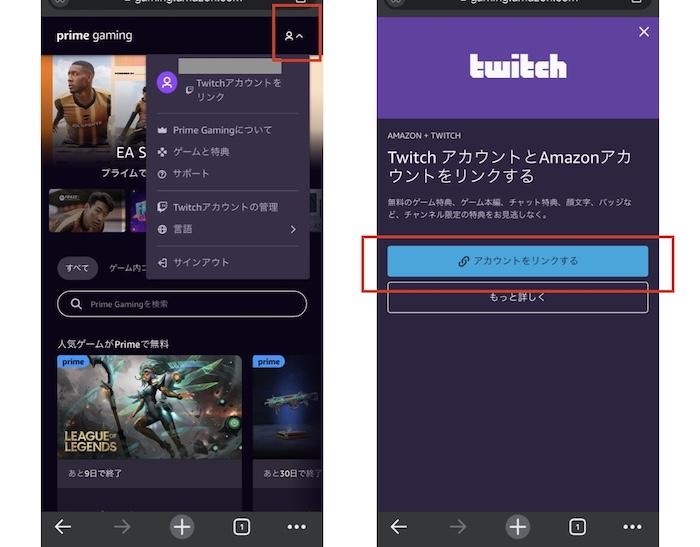
Task: Click the Prime Gamingを検索 search field
Action: pos(182,304)
